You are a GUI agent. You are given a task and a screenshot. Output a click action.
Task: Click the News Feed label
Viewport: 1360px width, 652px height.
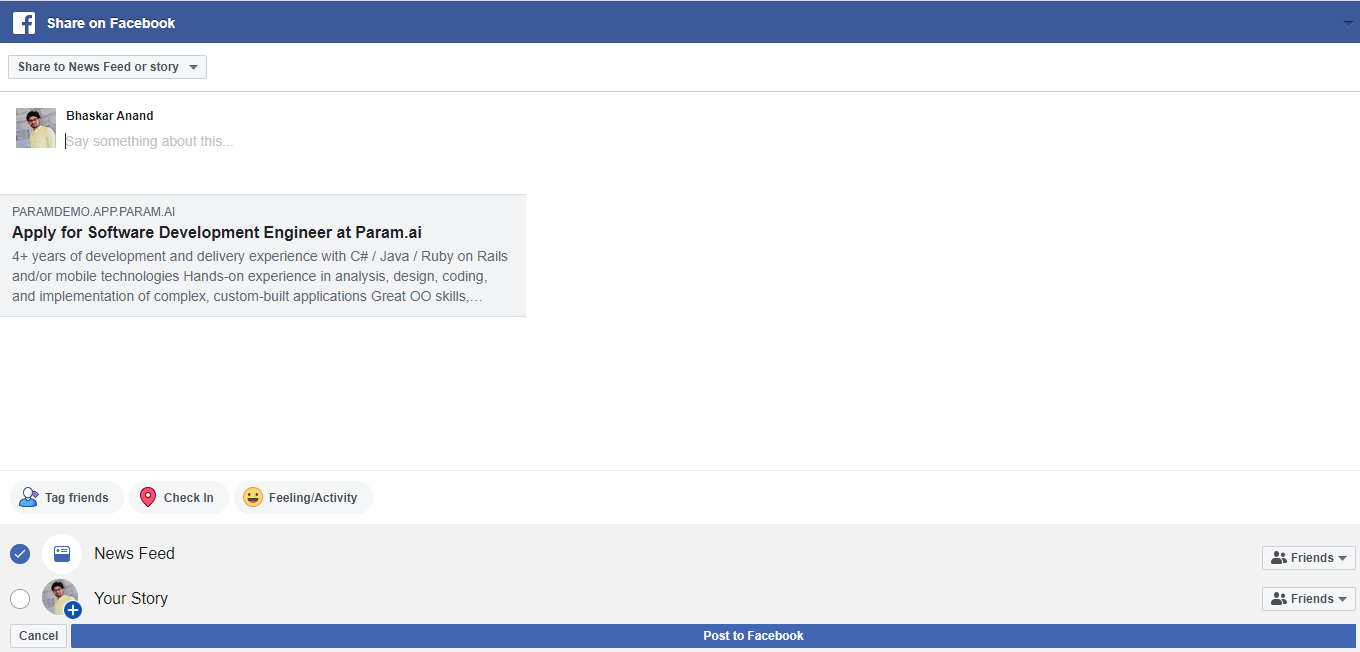pyautogui.click(x=134, y=553)
